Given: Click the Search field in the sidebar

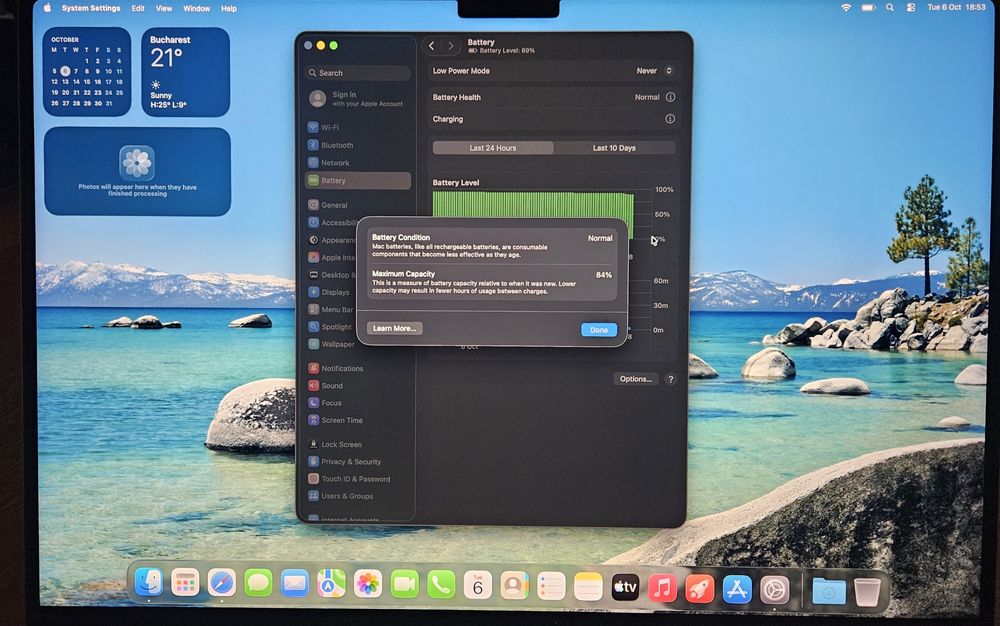Looking at the screenshot, I should coord(358,73).
